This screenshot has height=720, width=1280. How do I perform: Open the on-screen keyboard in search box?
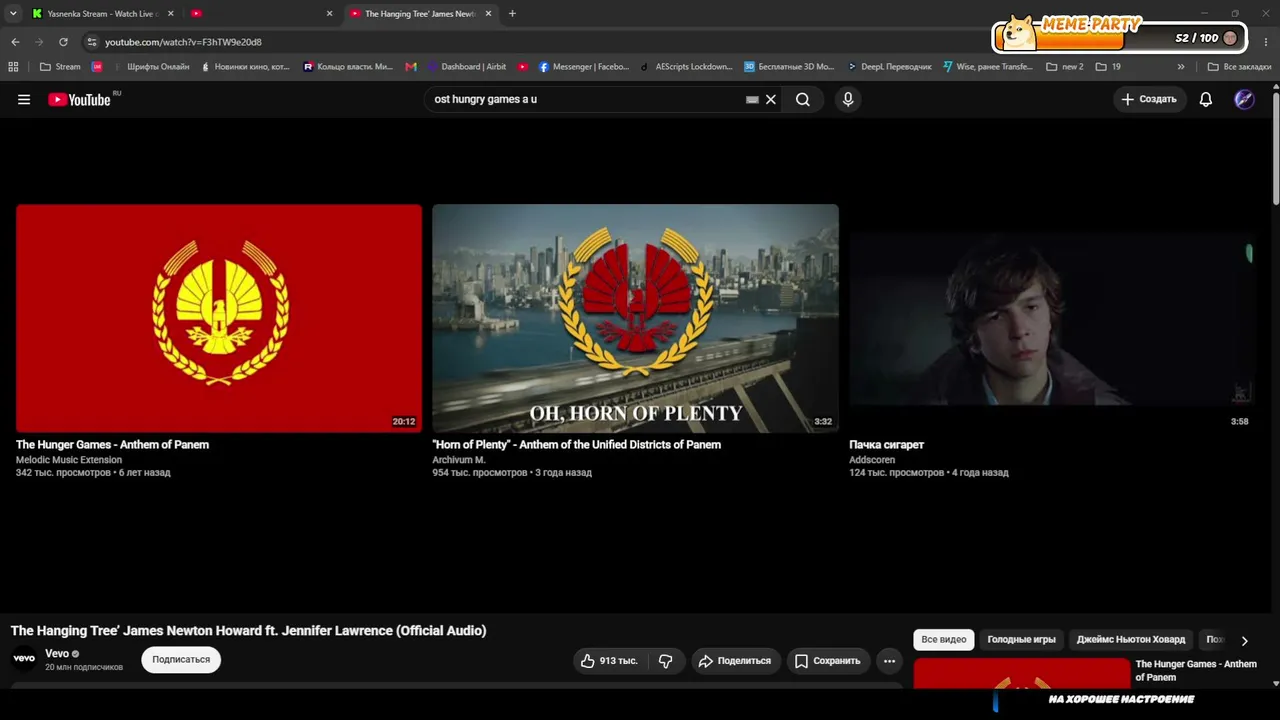(752, 100)
